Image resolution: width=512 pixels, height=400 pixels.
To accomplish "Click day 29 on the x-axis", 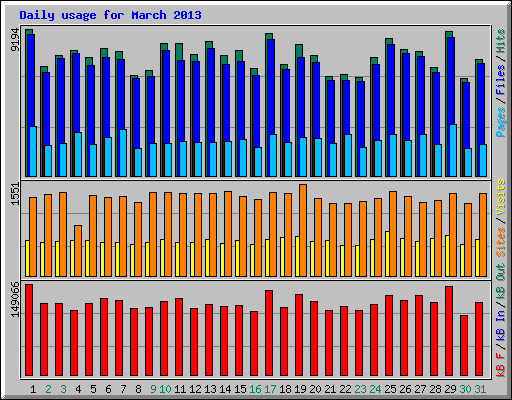I will (450, 389).
